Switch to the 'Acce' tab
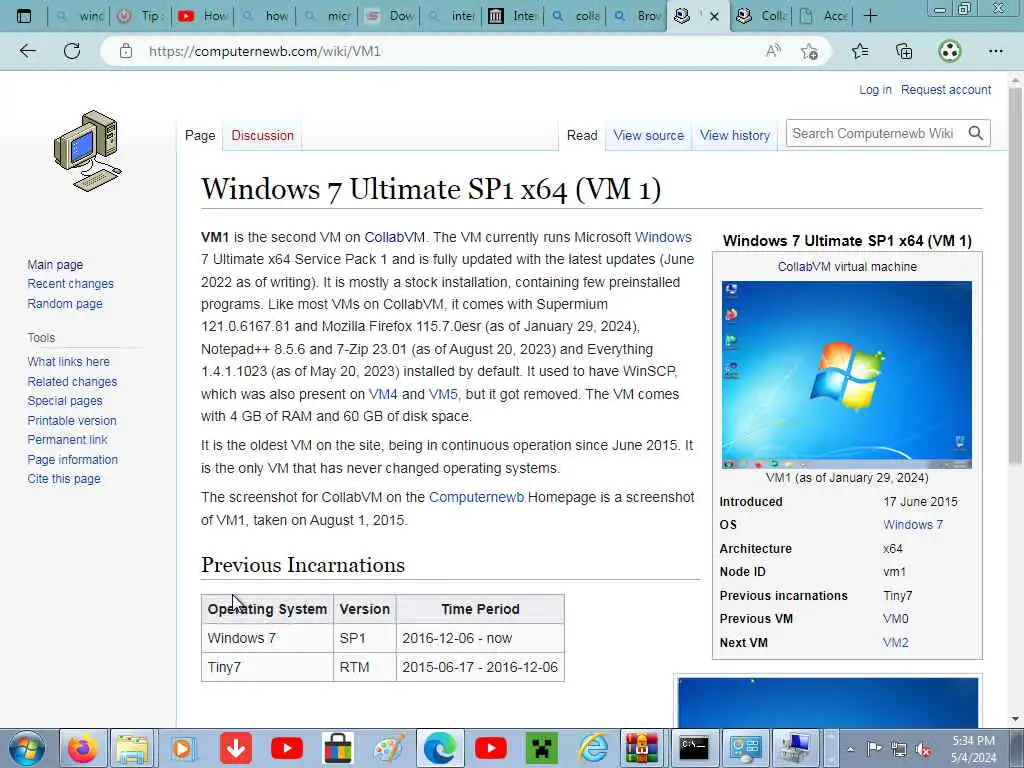The height and width of the screenshot is (768, 1024). [824, 16]
